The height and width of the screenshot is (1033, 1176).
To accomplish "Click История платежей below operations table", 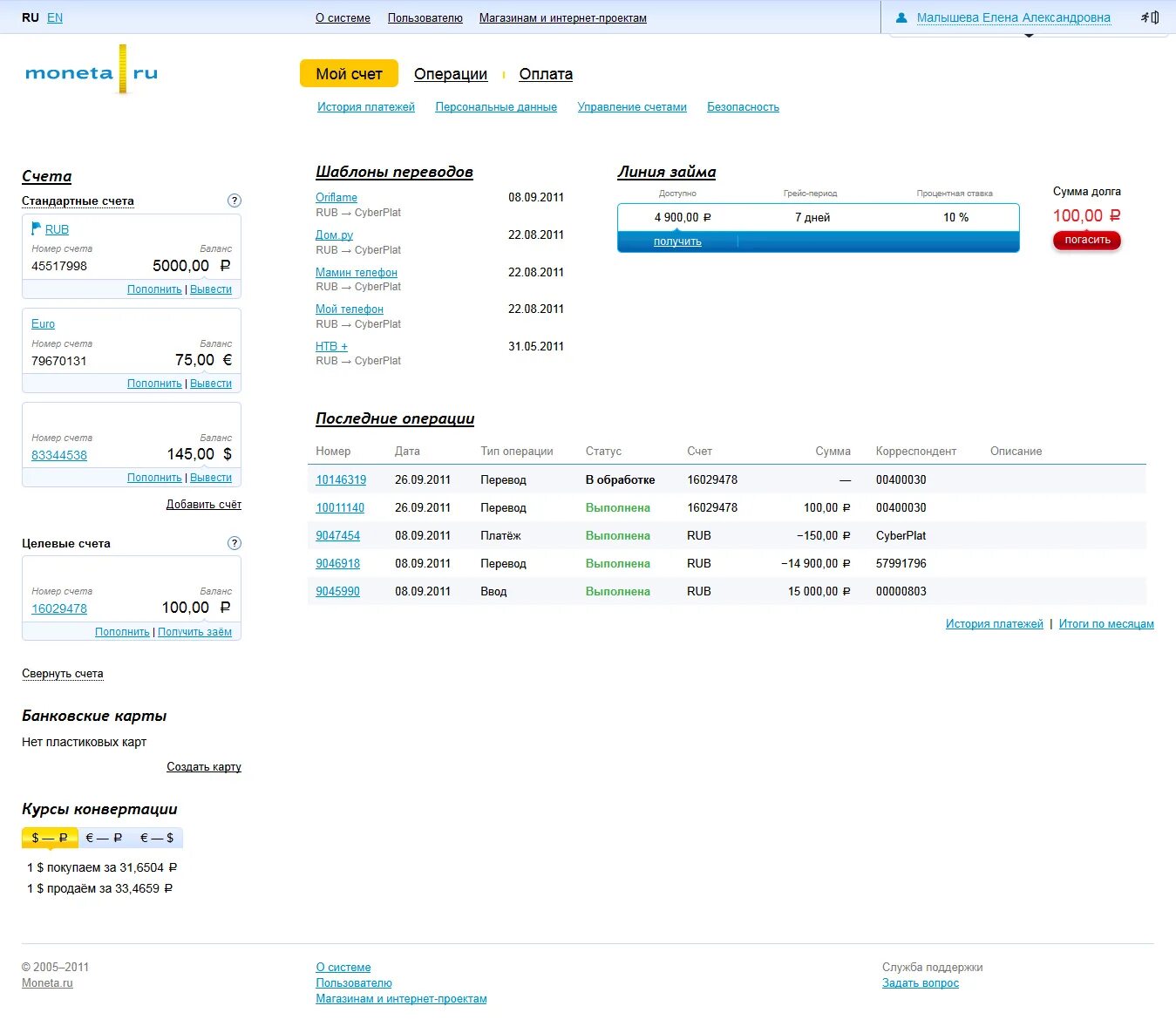I will [995, 624].
